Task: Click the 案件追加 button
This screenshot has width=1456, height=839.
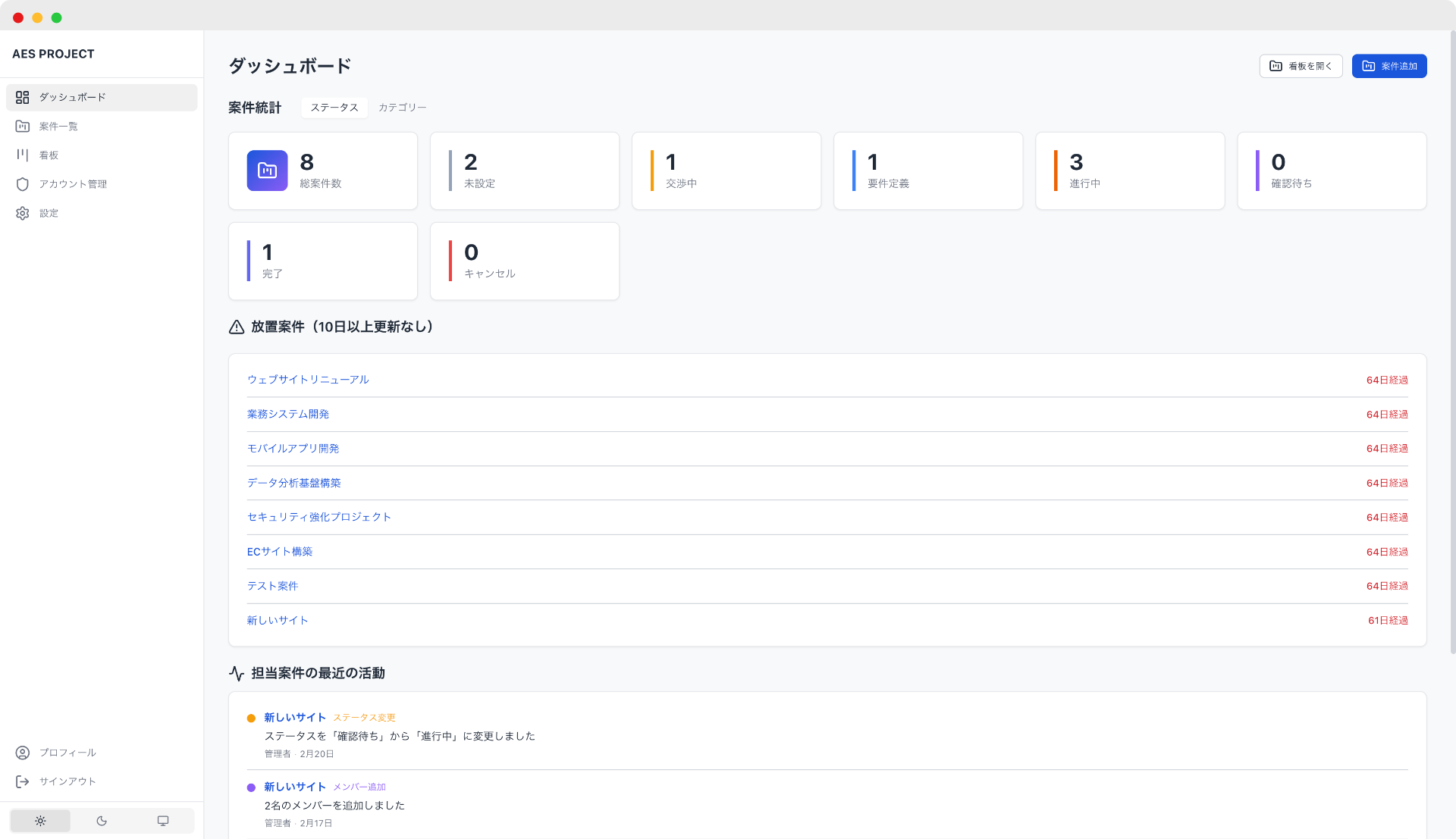Action: [x=1389, y=66]
